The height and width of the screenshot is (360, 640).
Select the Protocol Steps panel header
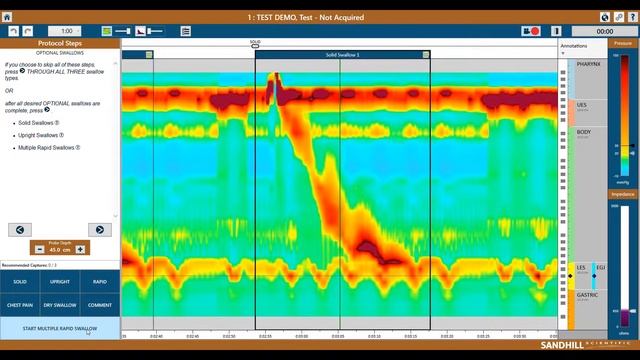60,43
